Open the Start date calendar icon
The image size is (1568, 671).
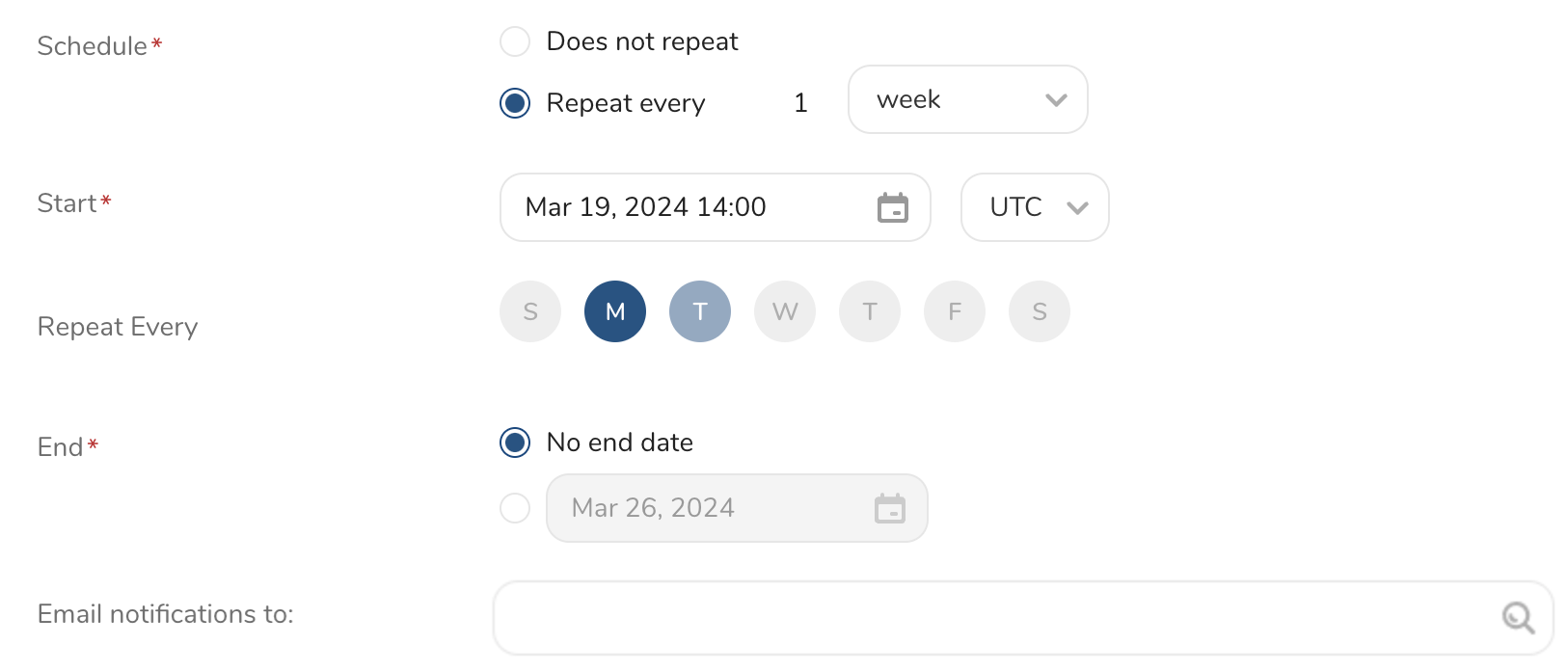(x=892, y=207)
